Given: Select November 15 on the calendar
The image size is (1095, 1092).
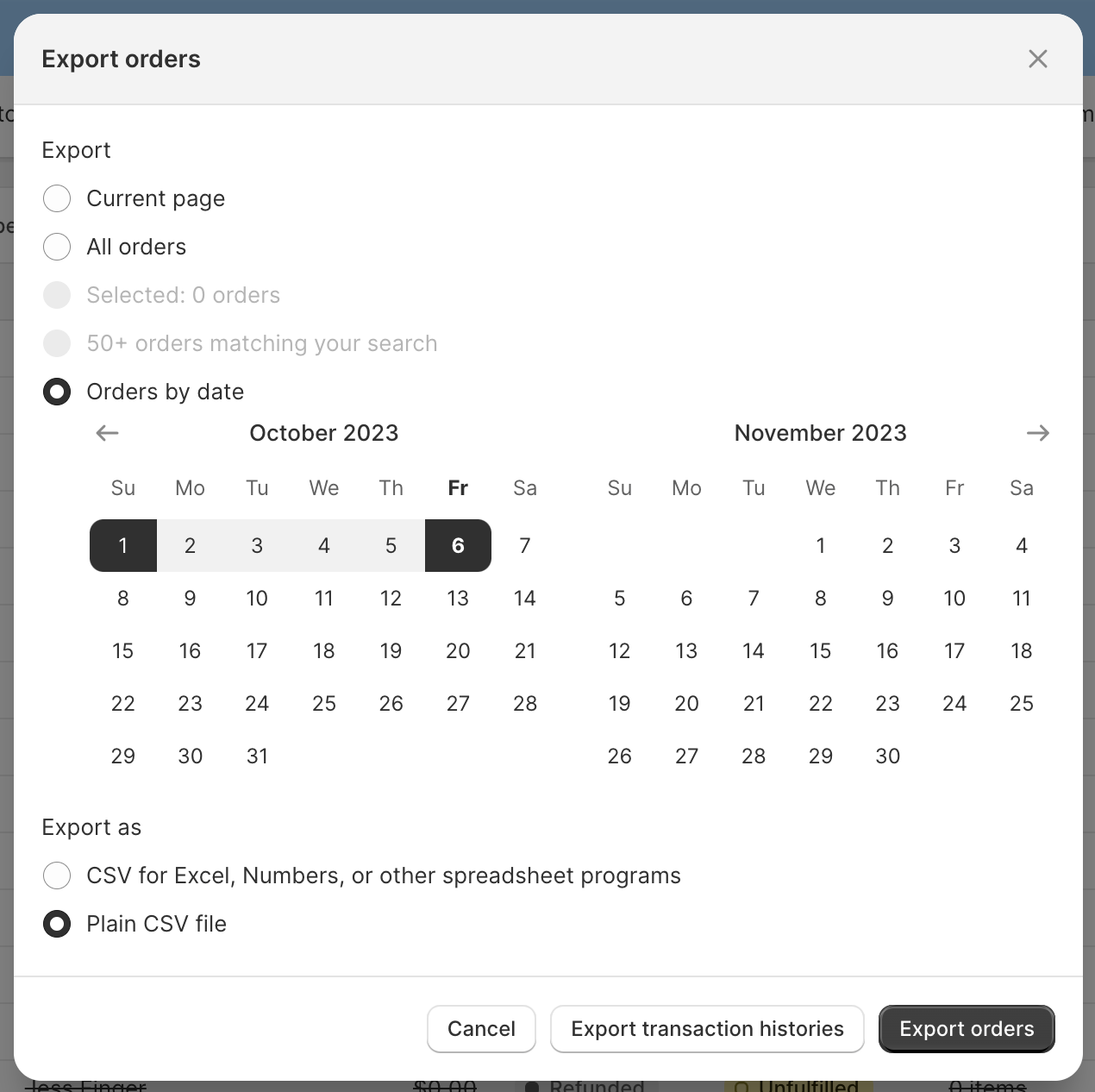Looking at the screenshot, I should pyautogui.click(x=820, y=650).
